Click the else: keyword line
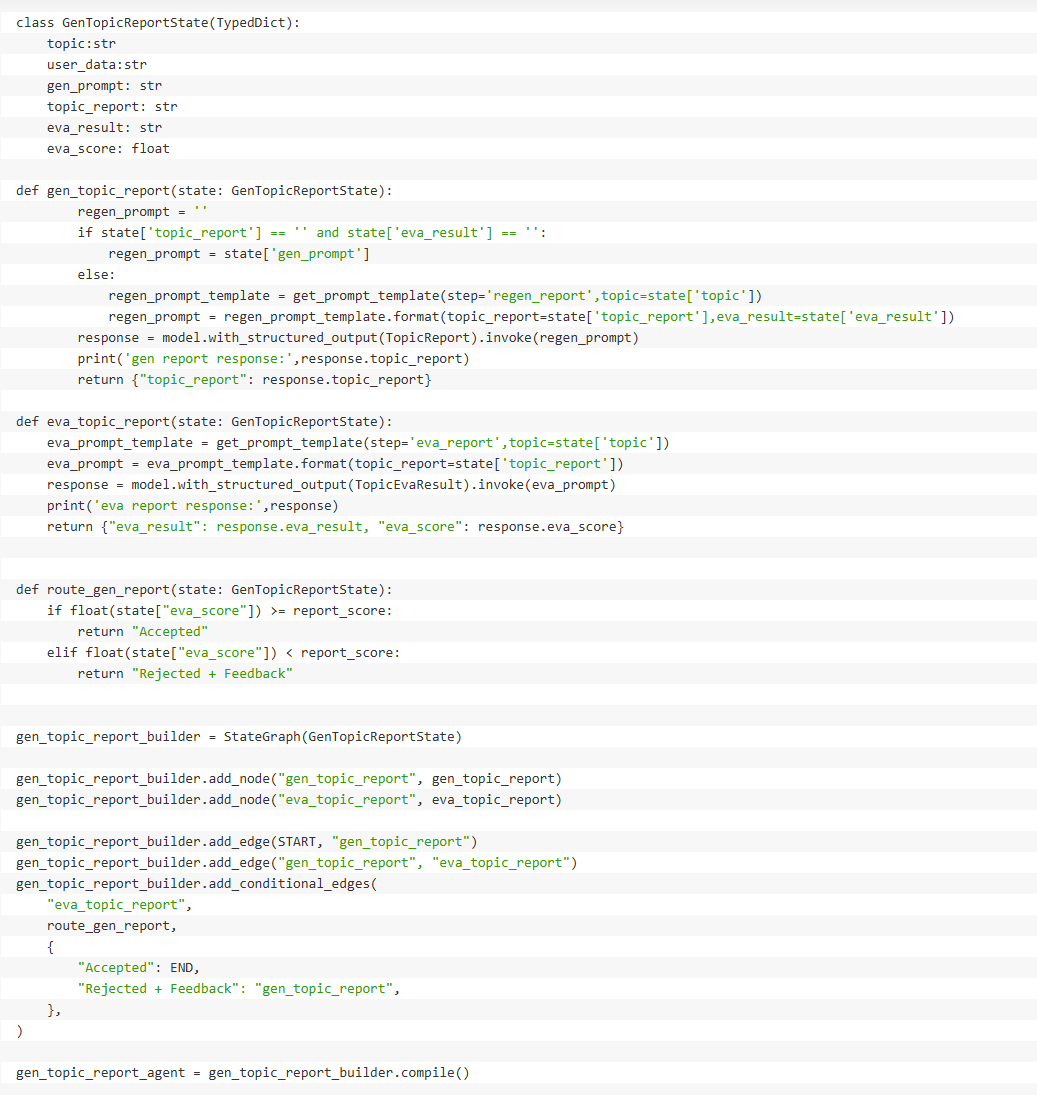The height and width of the screenshot is (1095, 1037). coord(96,274)
